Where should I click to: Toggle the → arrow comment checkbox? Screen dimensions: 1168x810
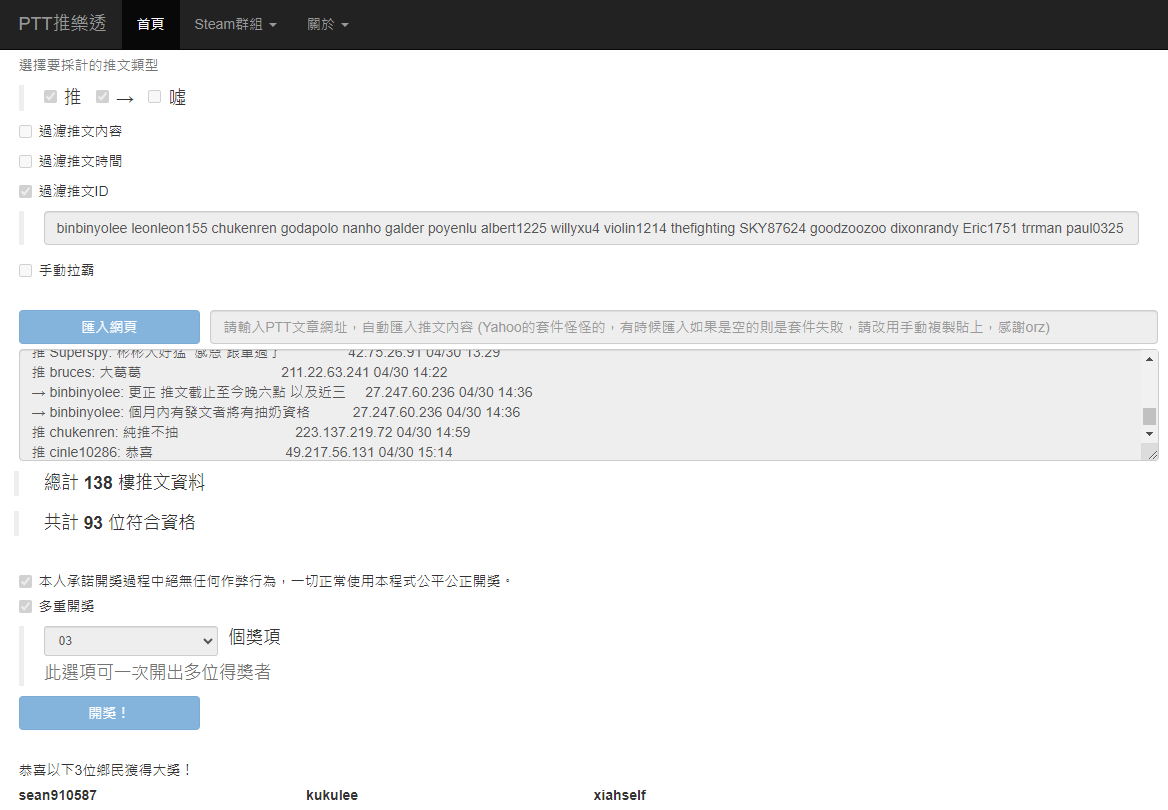(x=103, y=97)
